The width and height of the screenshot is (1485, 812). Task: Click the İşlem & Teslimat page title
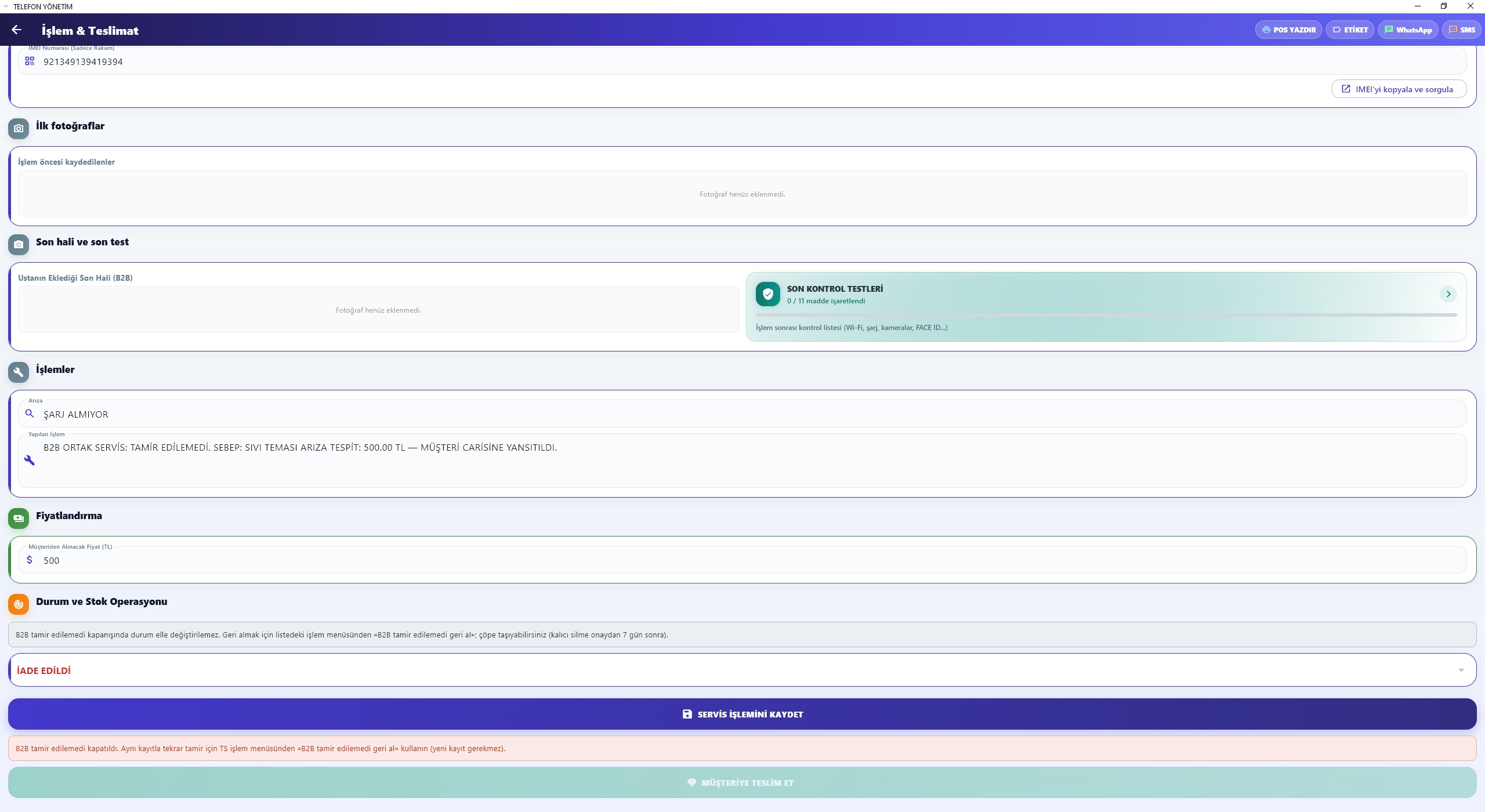90,30
